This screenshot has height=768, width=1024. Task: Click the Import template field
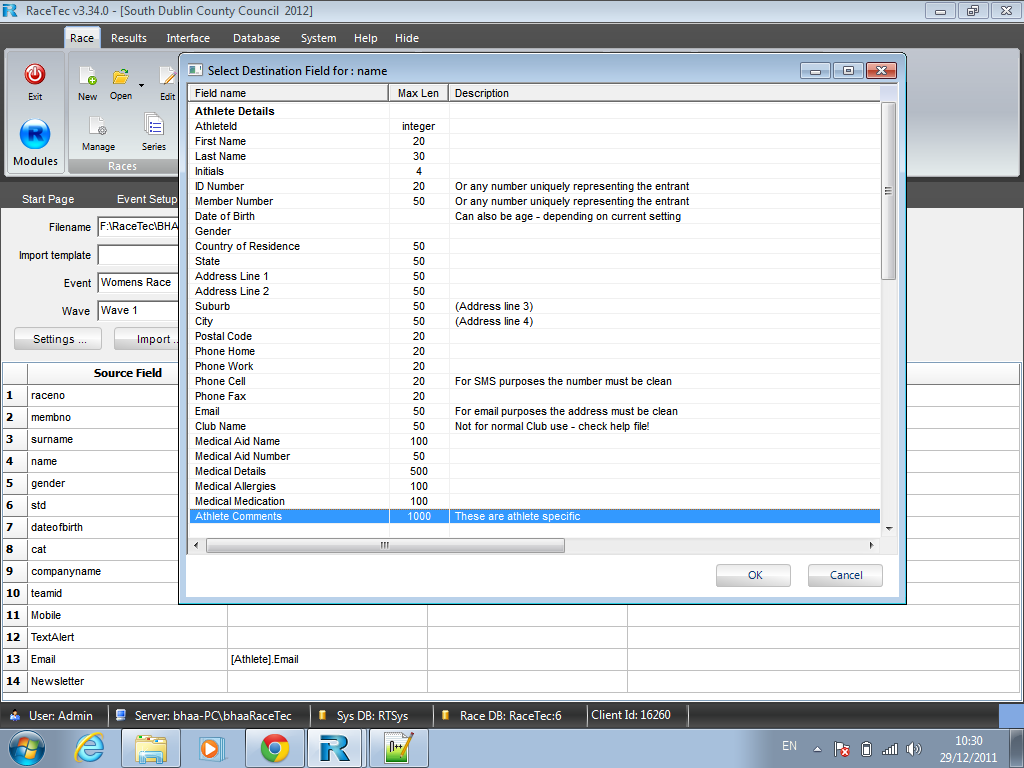pos(138,255)
